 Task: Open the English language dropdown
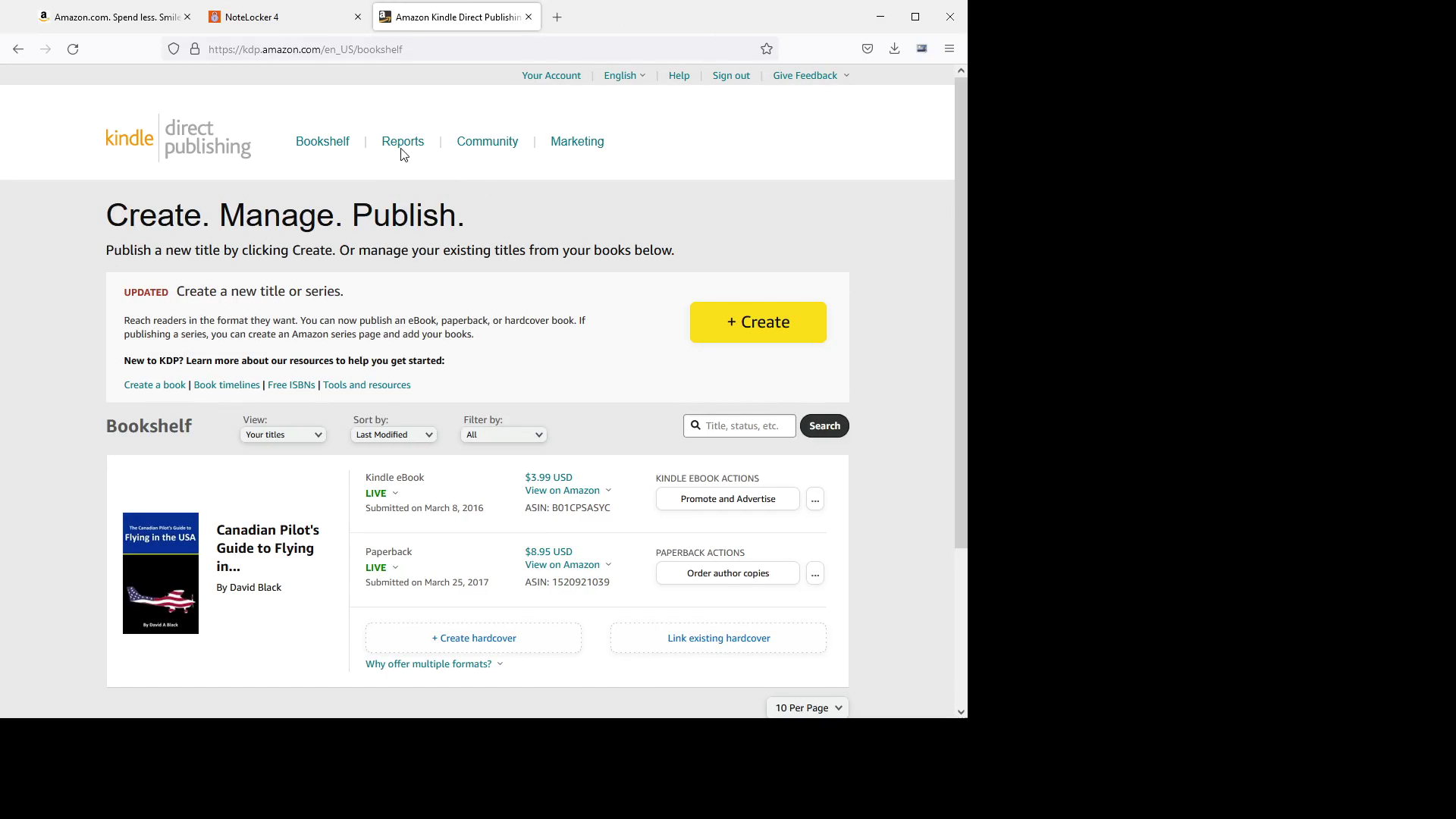pos(624,75)
